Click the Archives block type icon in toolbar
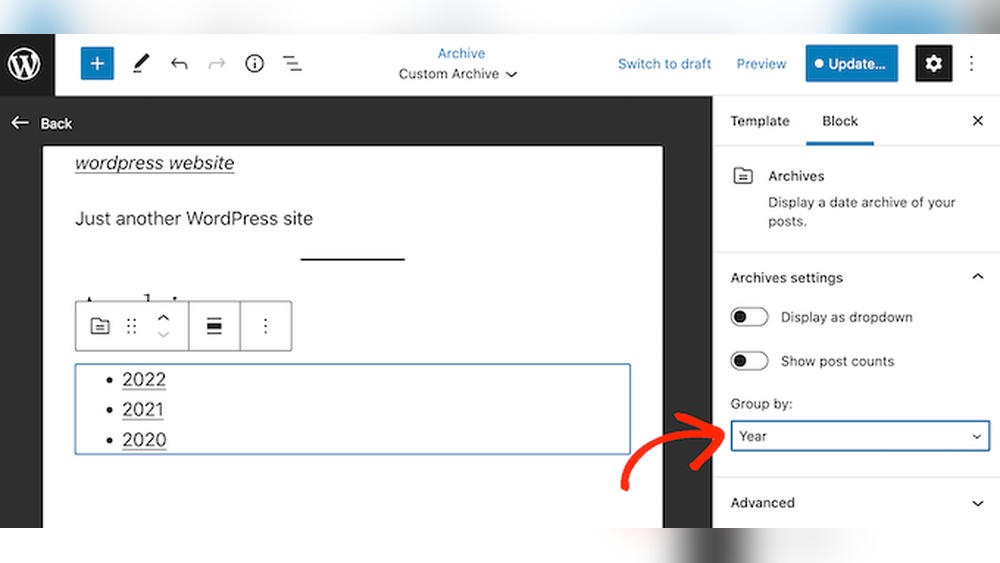 coord(100,326)
